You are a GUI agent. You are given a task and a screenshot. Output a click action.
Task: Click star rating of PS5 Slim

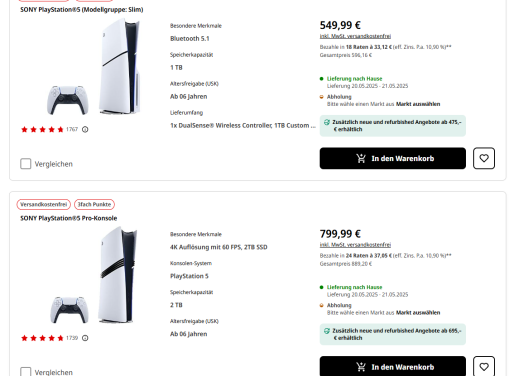(42, 129)
